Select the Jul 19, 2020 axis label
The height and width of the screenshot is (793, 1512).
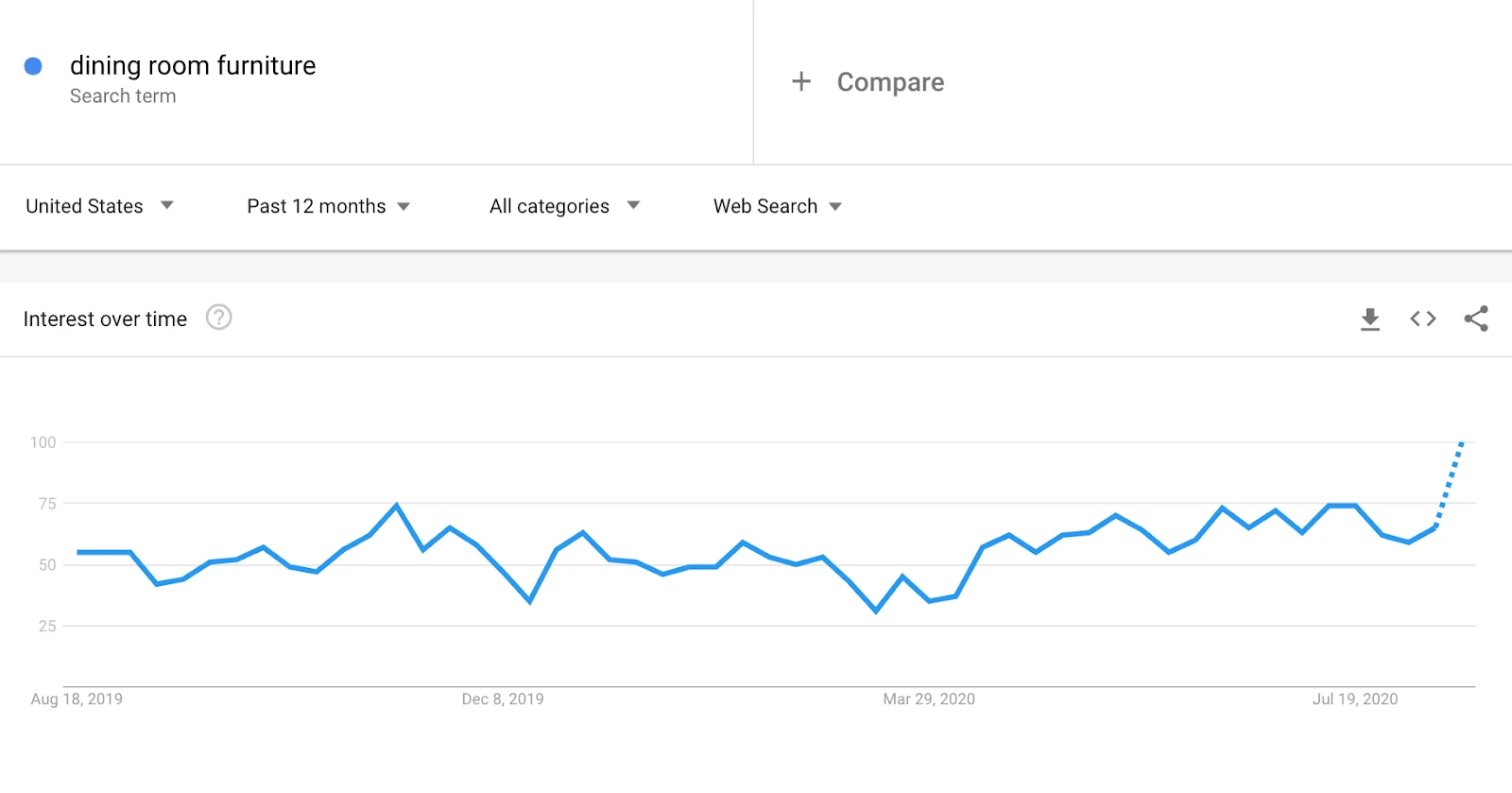1354,699
